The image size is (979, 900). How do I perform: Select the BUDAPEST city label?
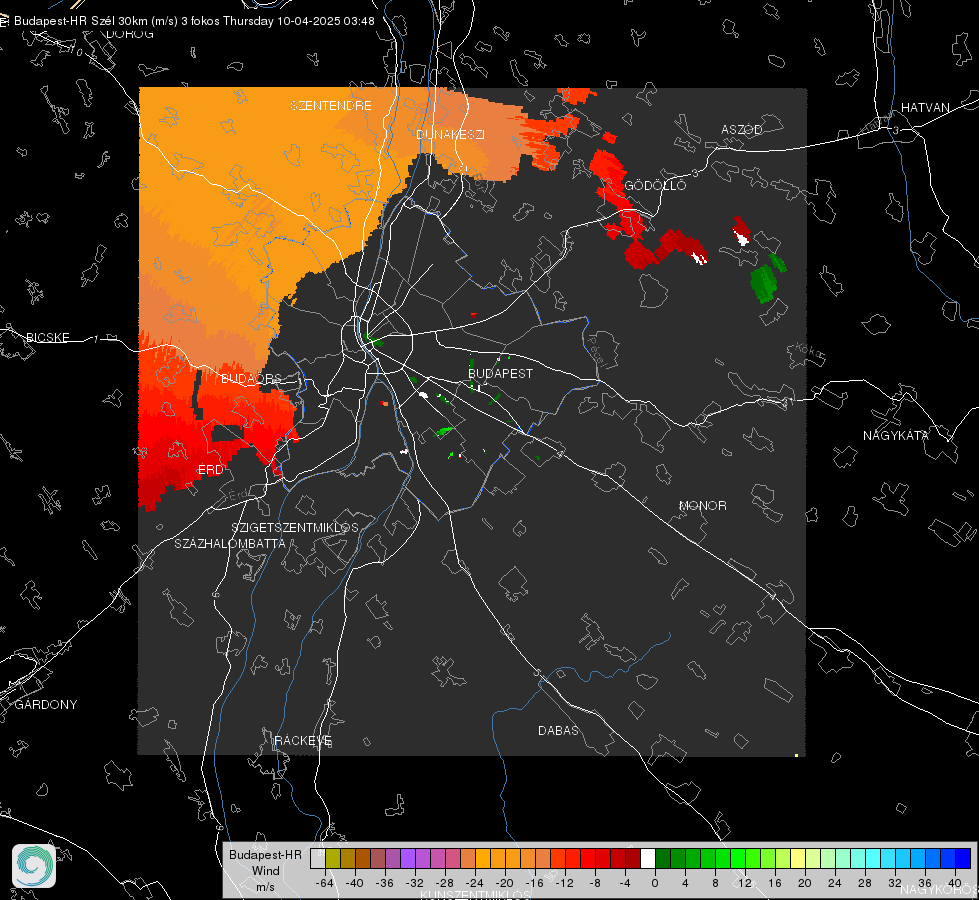[x=500, y=373]
